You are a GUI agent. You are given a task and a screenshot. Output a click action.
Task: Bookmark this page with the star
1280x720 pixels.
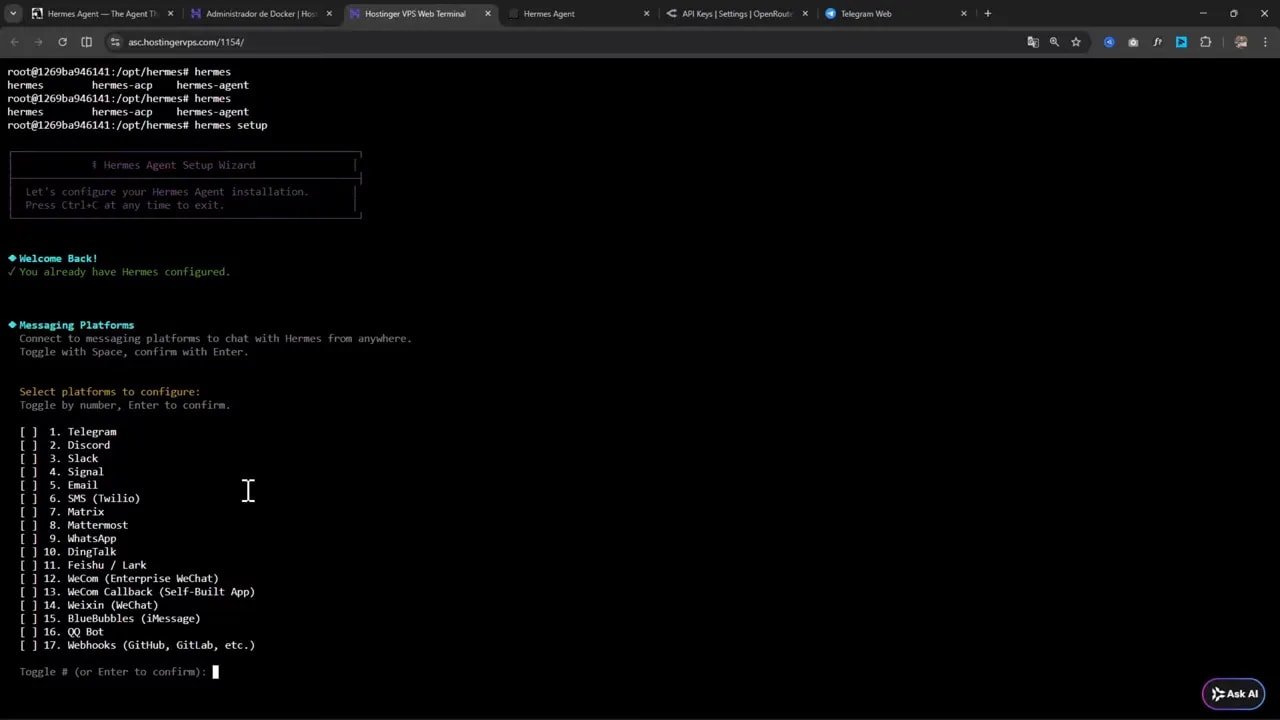click(1076, 42)
